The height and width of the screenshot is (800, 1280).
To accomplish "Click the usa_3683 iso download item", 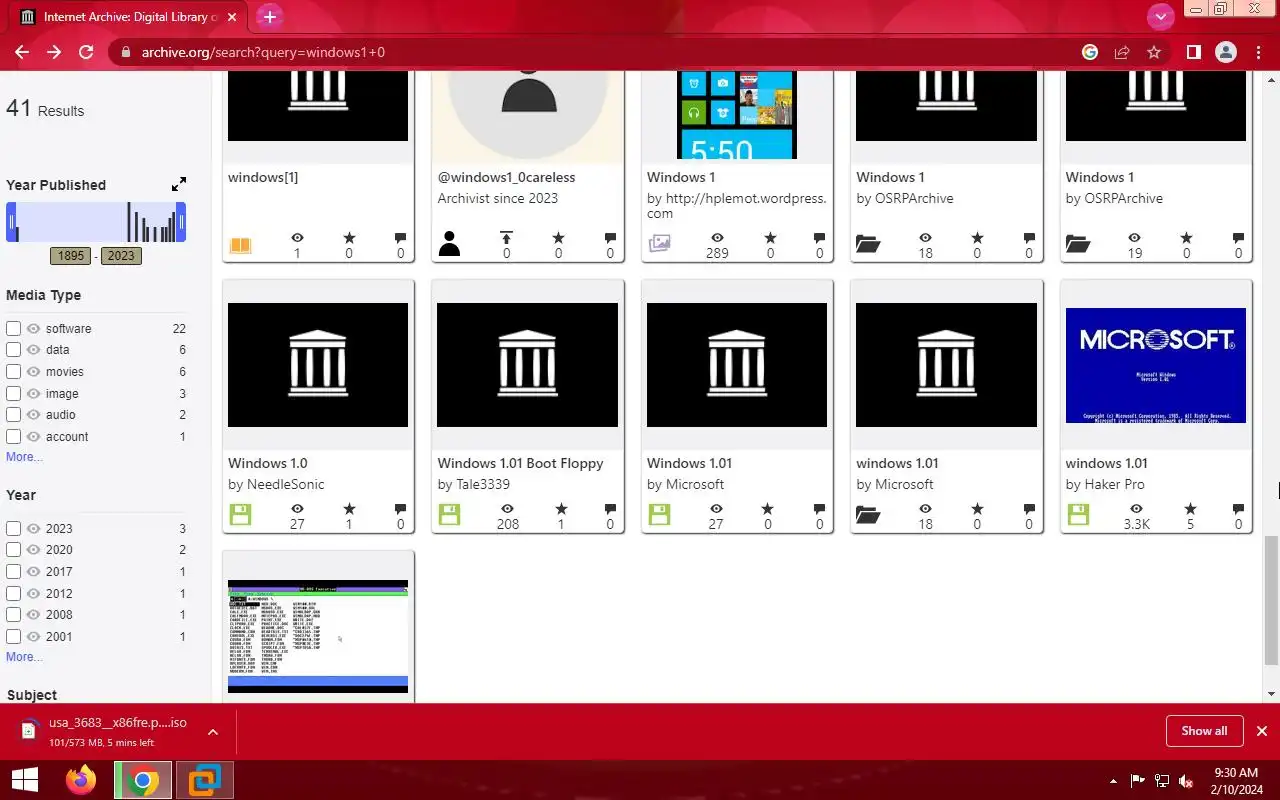I will click(117, 732).
